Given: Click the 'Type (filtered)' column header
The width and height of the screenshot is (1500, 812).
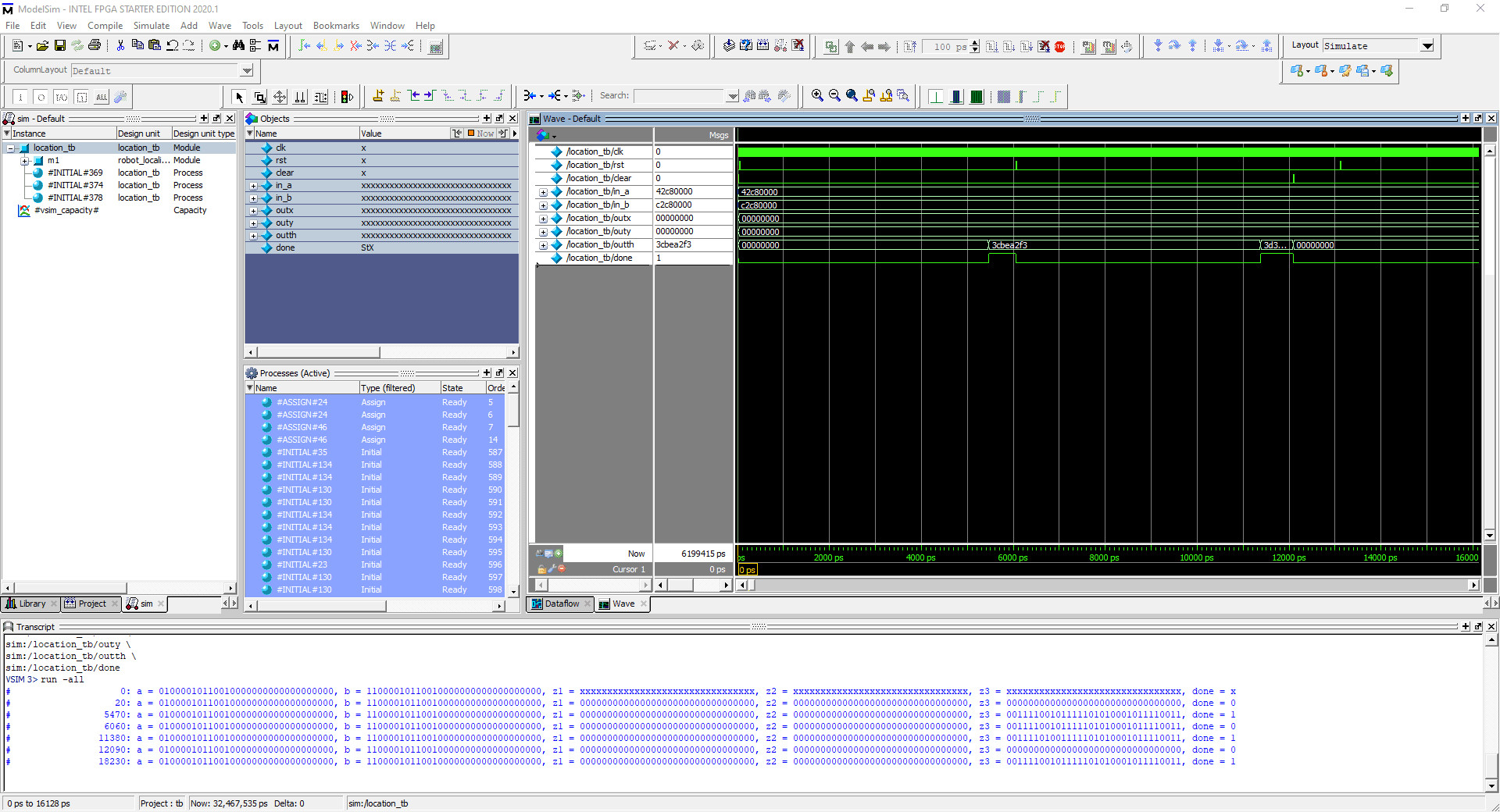Looking at the screenshot, I should pos(399,388).
